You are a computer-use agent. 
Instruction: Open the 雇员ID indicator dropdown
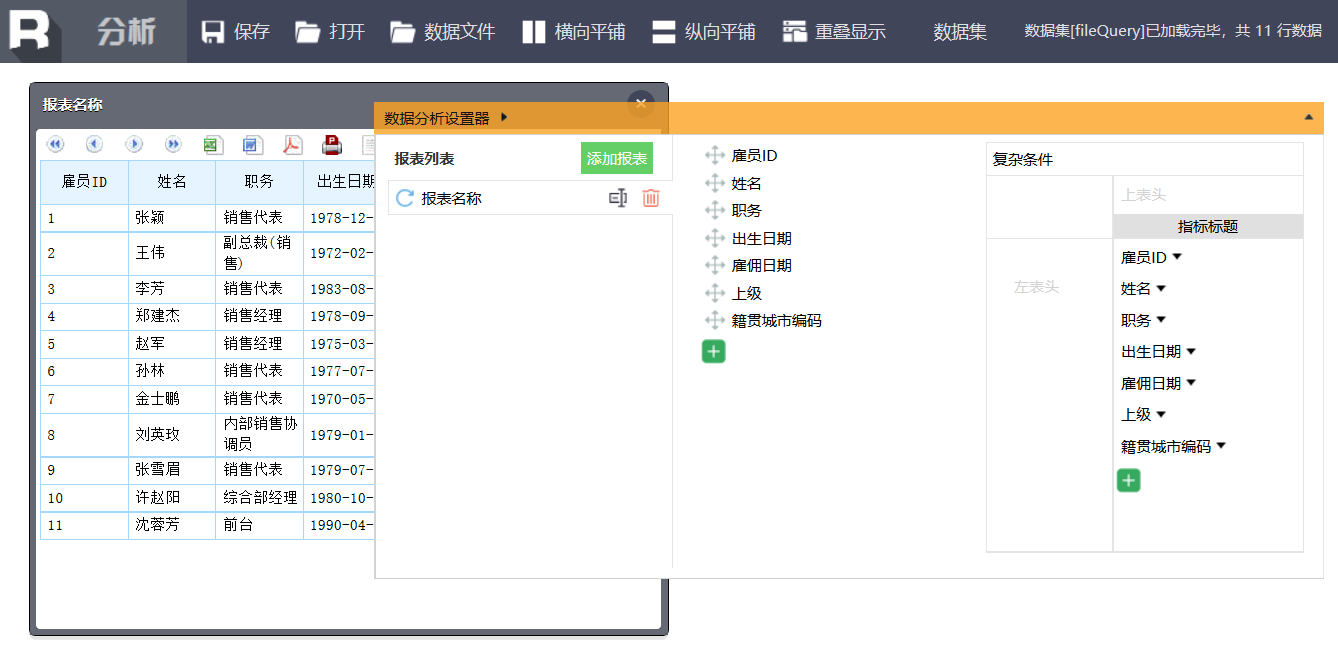coord(1177,257)
